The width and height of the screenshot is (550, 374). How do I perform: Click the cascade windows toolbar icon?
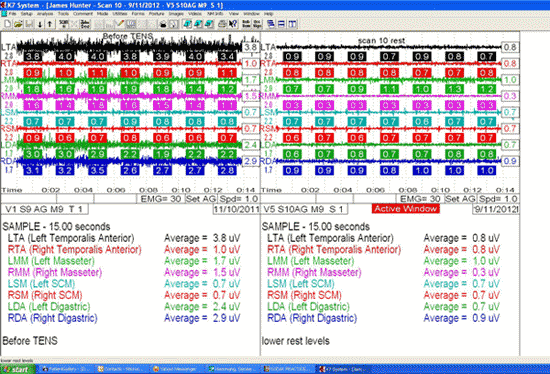pos(270,24)
